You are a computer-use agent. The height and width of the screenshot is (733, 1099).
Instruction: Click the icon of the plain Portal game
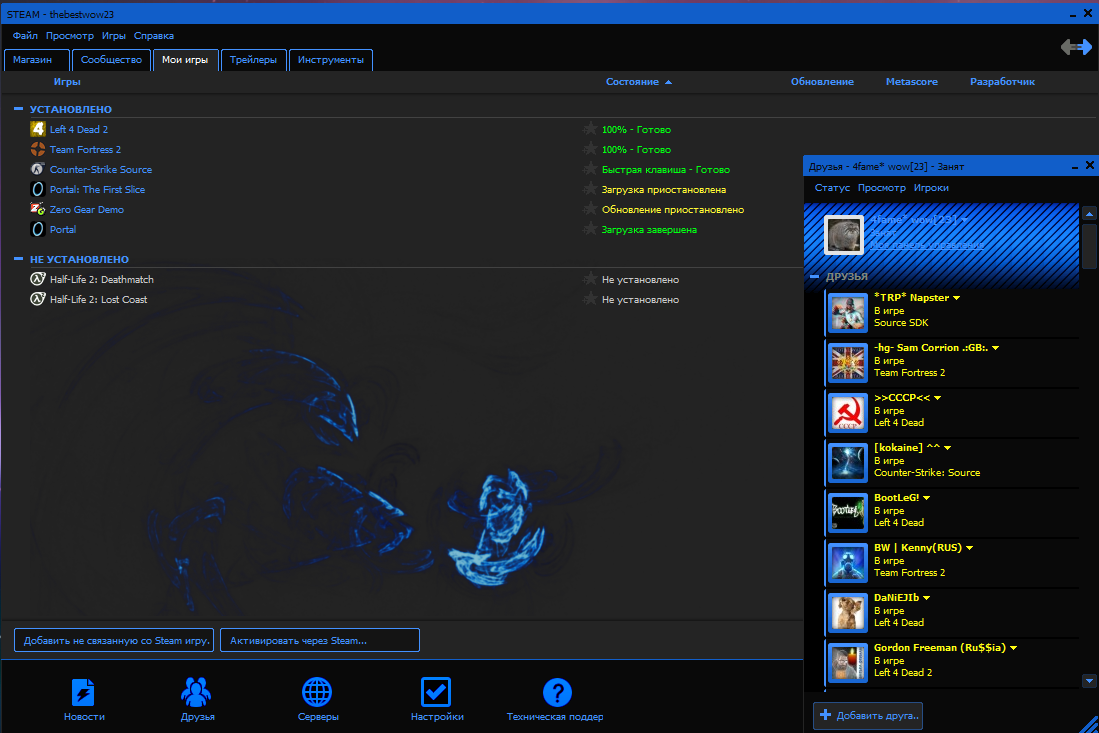coord(38,229)
